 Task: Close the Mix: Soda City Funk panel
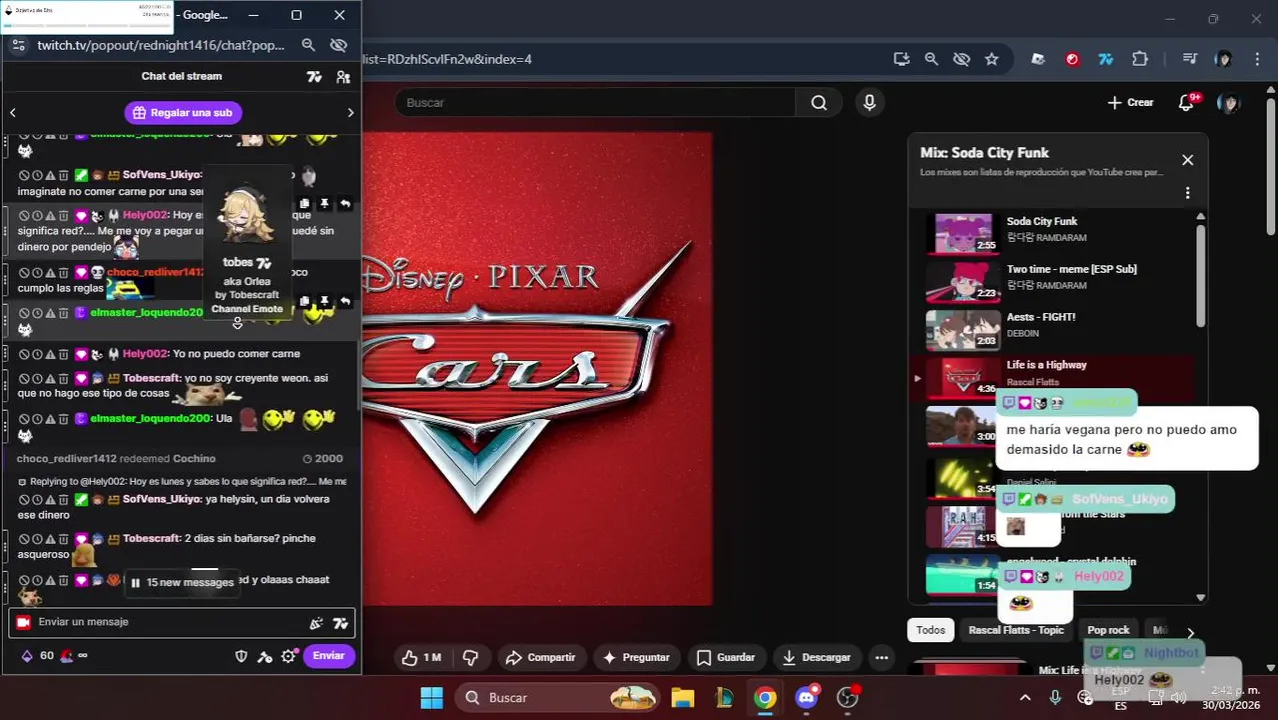point(1187,160)
